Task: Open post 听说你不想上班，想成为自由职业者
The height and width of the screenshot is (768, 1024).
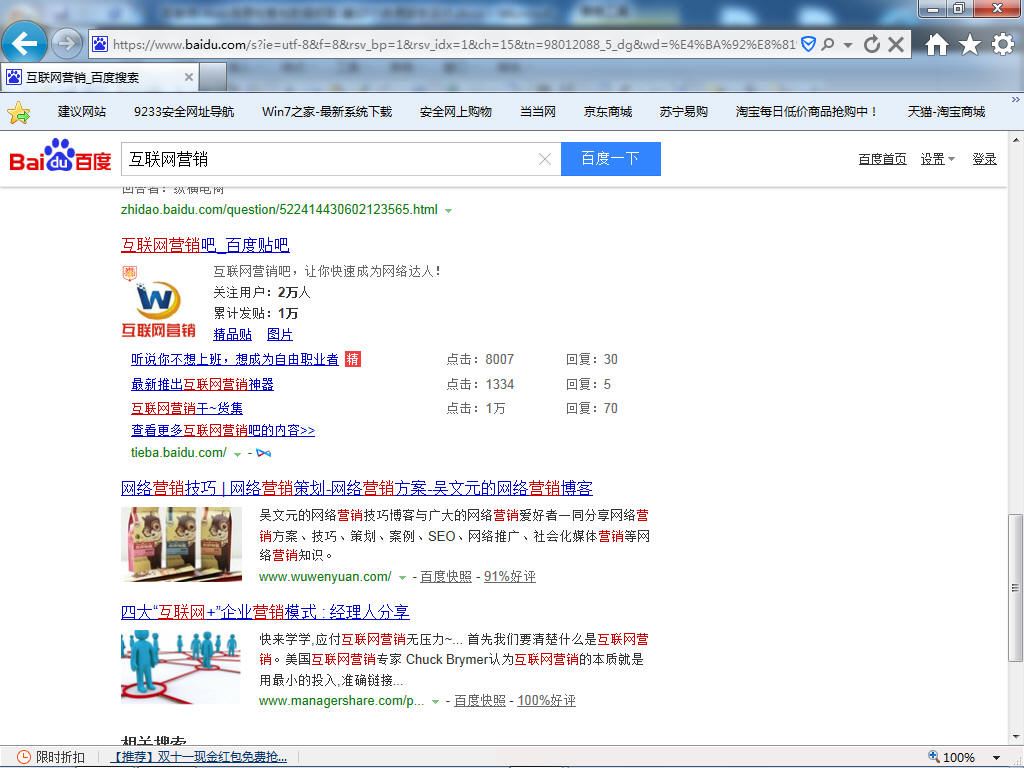Action: tap(235, 359)
